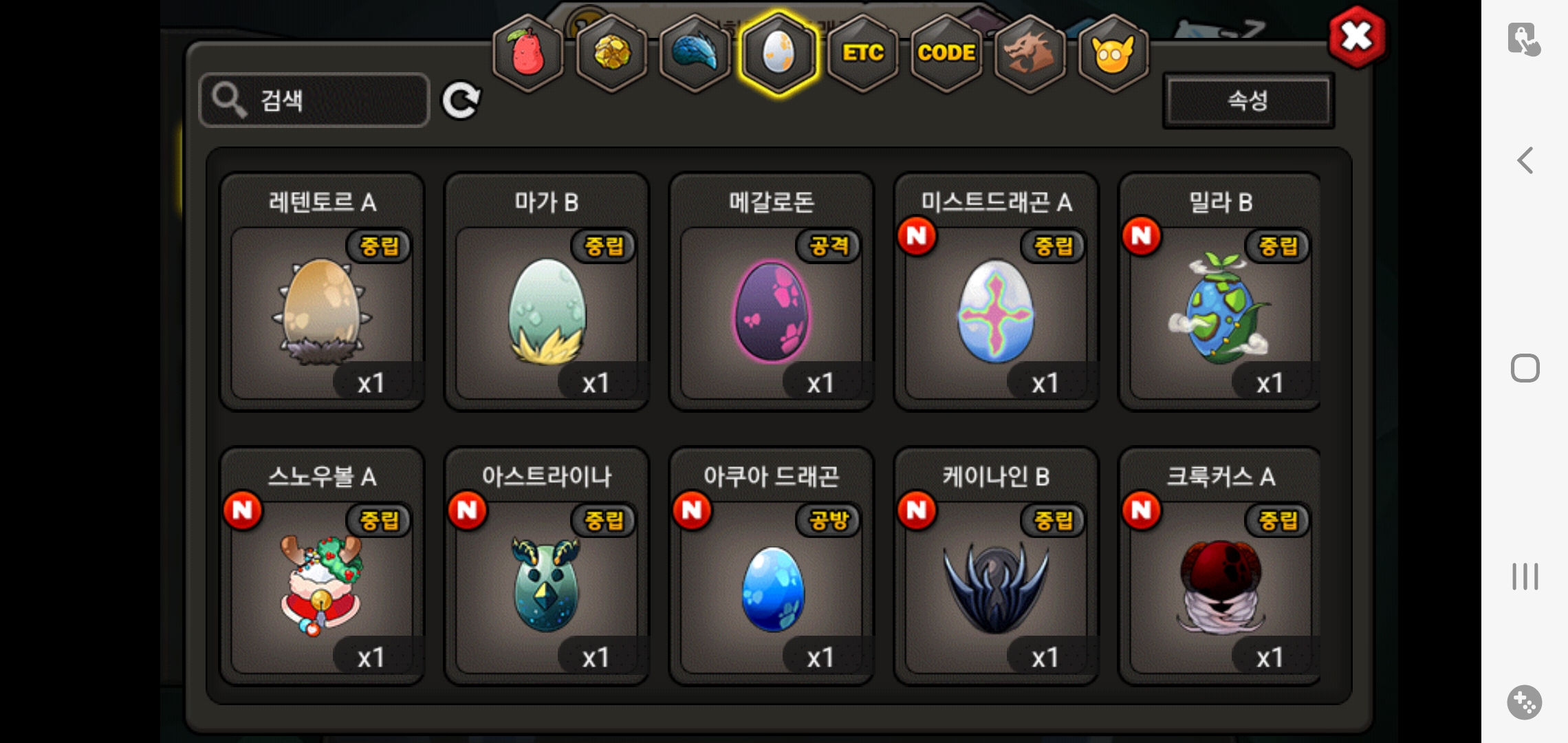This screenshot has height=743, width=1568.
Task: Close the inventory window with X
Action: click(1357, 36)
